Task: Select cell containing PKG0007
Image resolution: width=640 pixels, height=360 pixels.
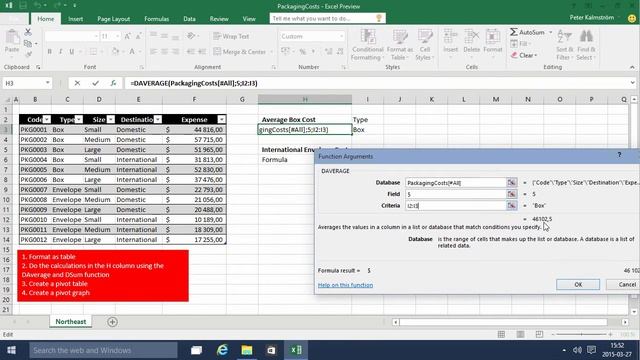Action: pyautogui.click(x=35, y=189)
